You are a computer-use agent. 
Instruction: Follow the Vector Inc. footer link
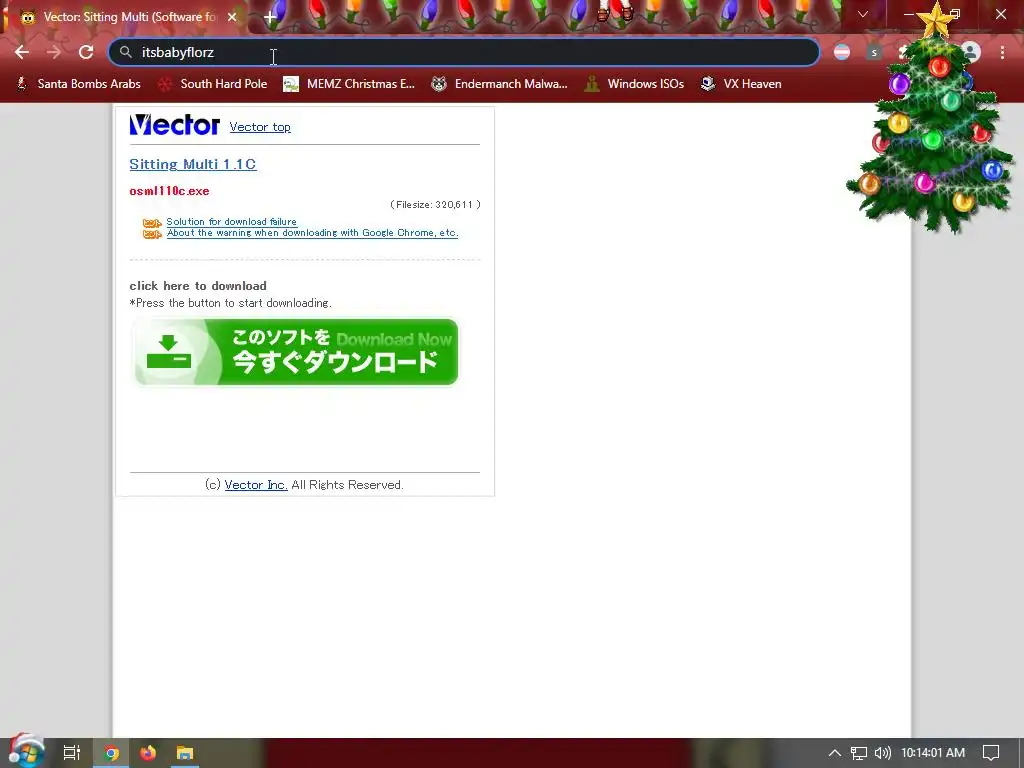coord(256,485)
